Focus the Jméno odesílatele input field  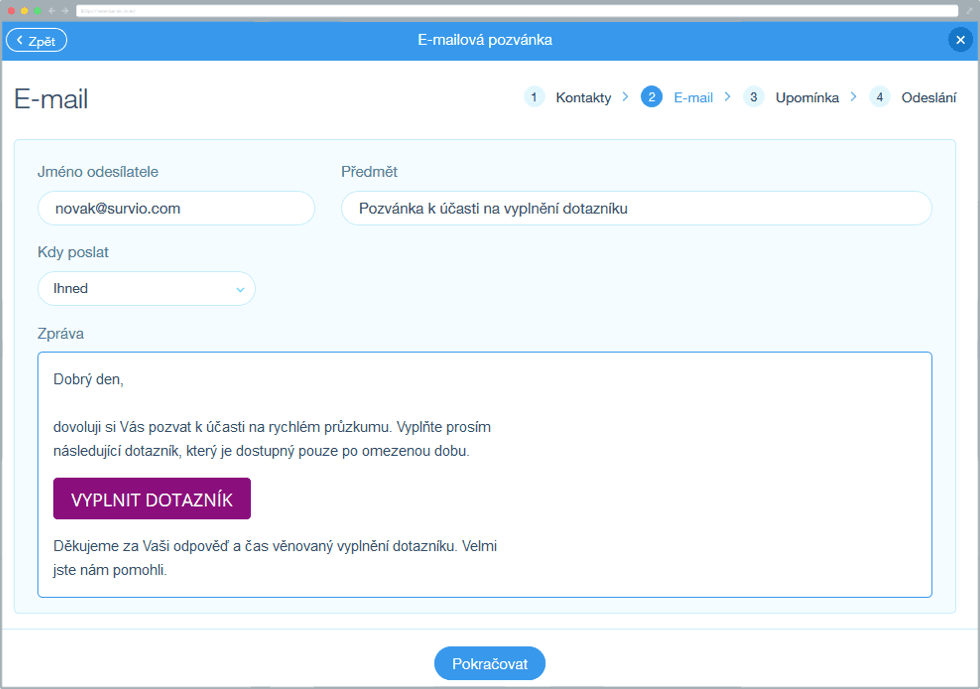176,208
